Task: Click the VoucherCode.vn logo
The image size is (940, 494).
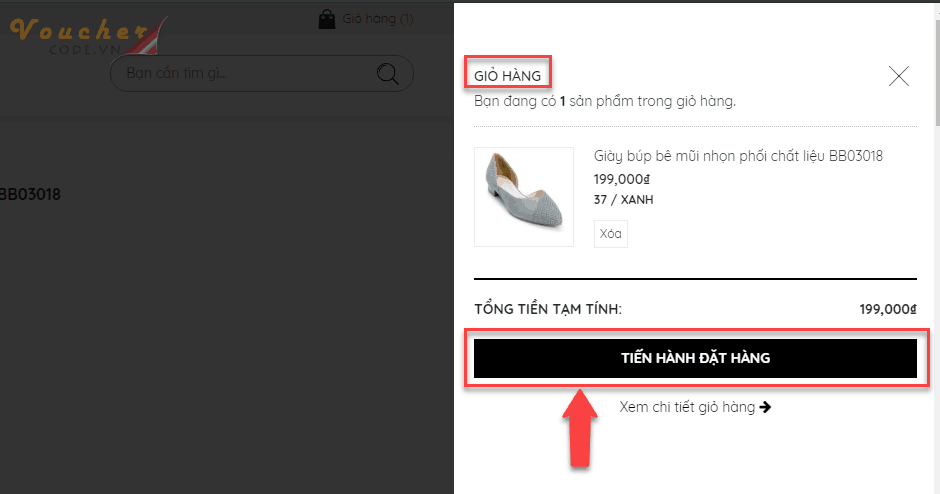Action: coord(84,36)
